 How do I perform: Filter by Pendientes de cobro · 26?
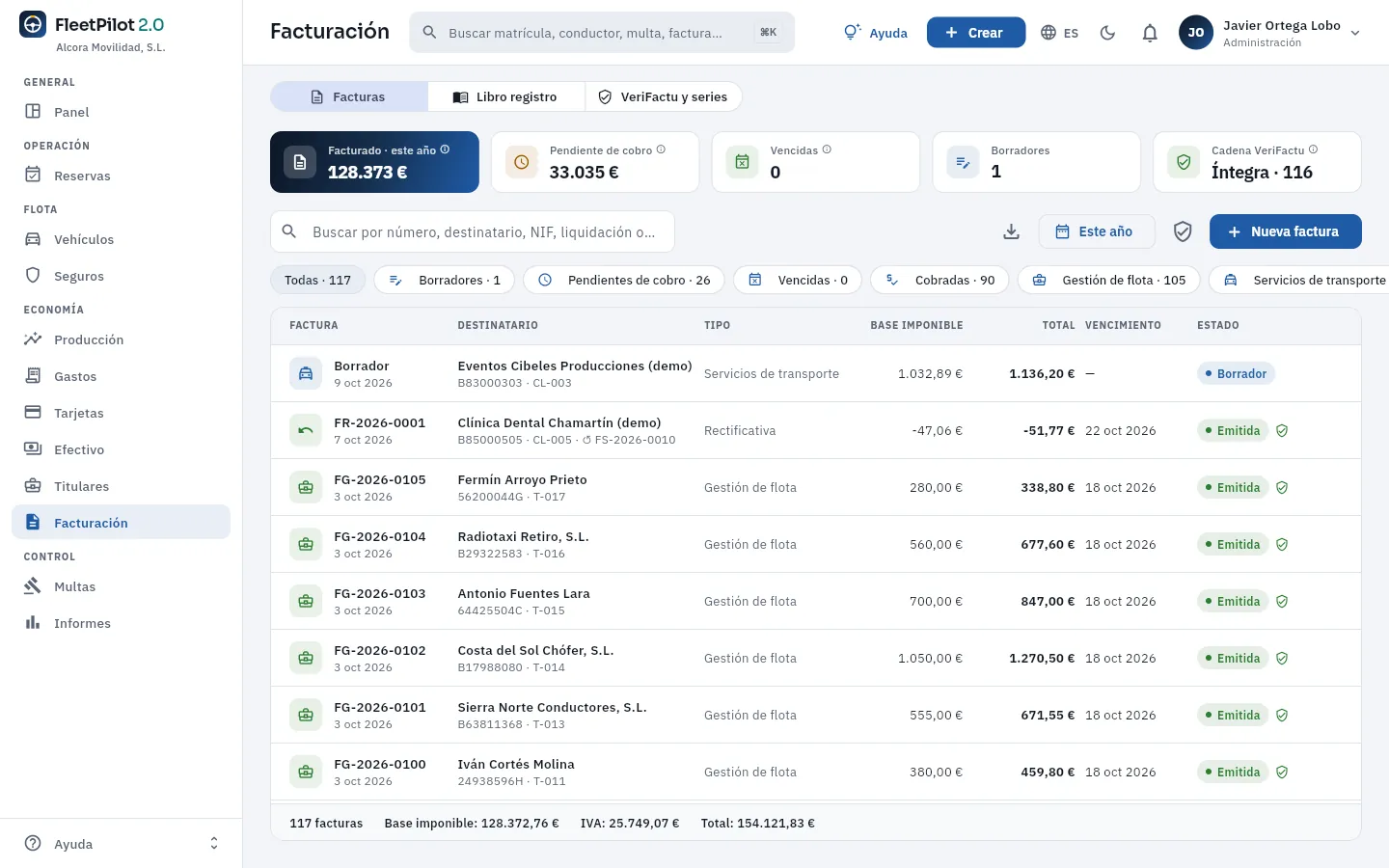[x=624, y=280]
